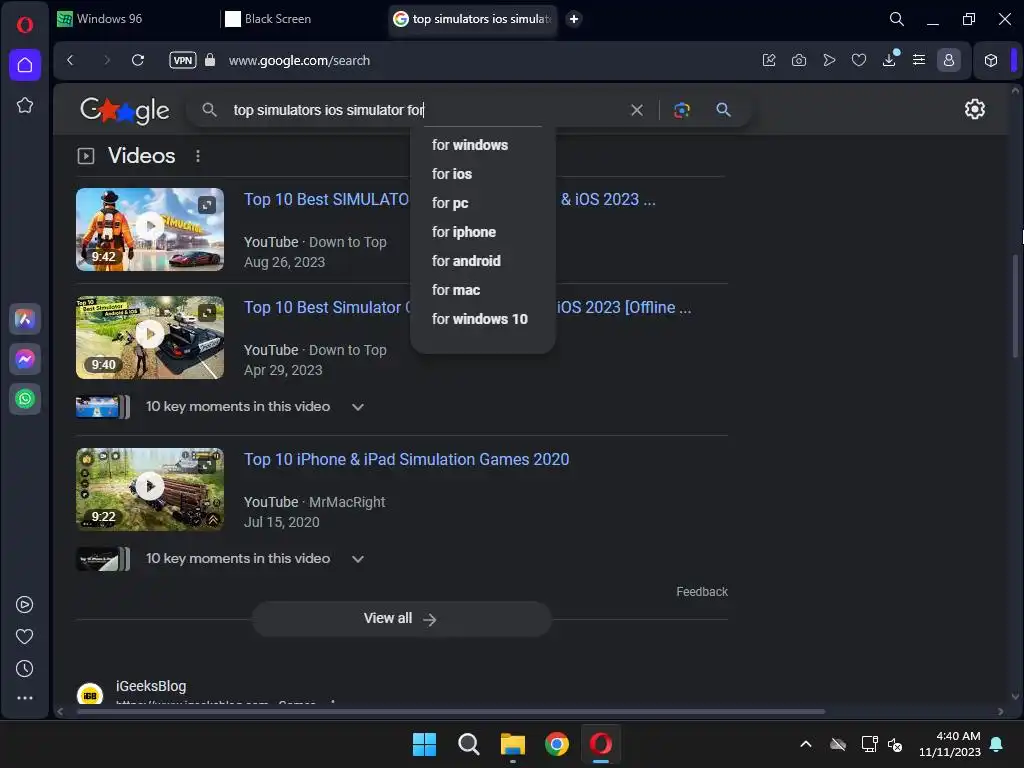Screen dimensions: 1024x768
Task: View site security lock info
Action: coord(210,60)
